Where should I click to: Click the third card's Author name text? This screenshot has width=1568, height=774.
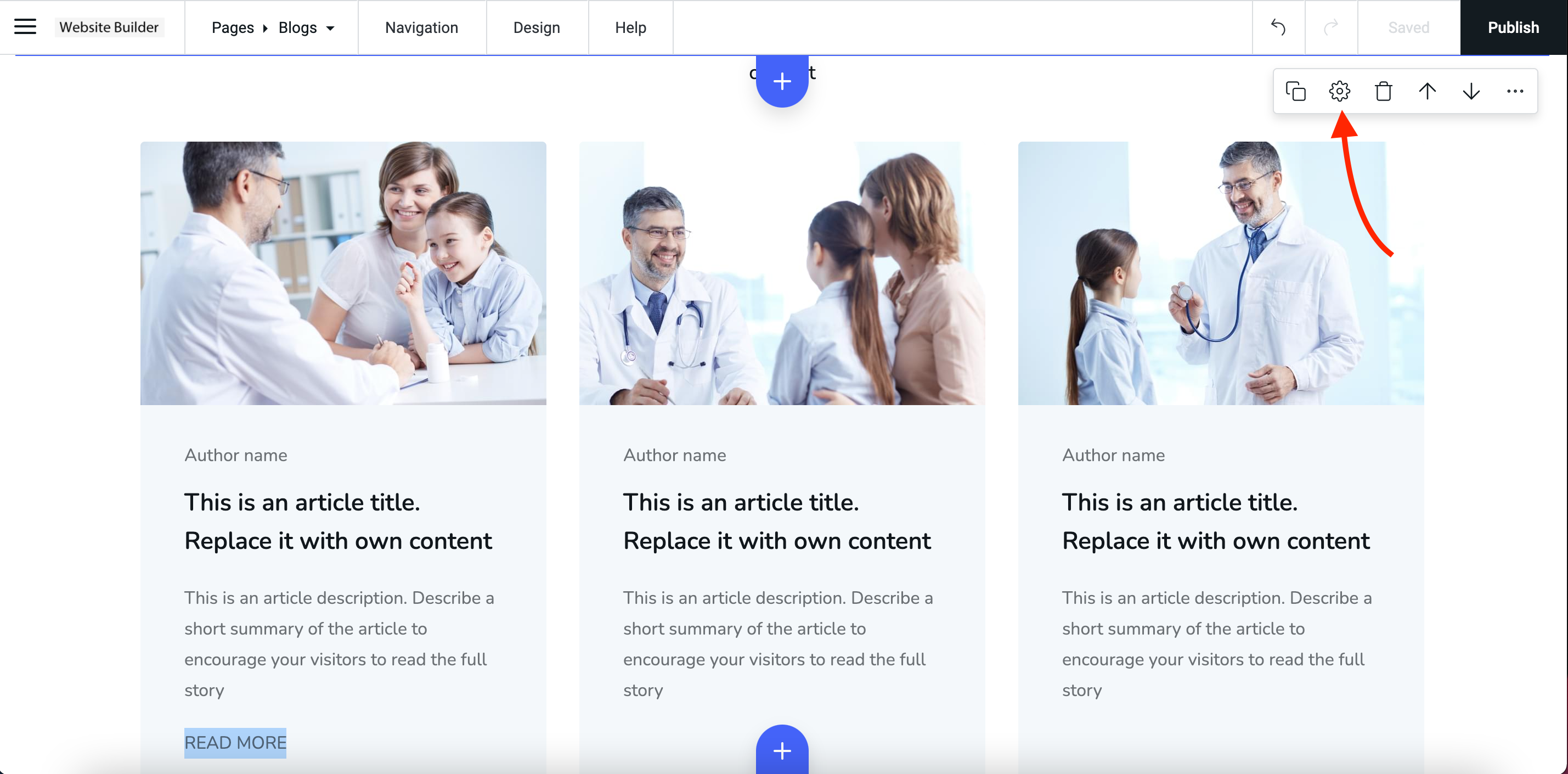(x=1113, y=455)
